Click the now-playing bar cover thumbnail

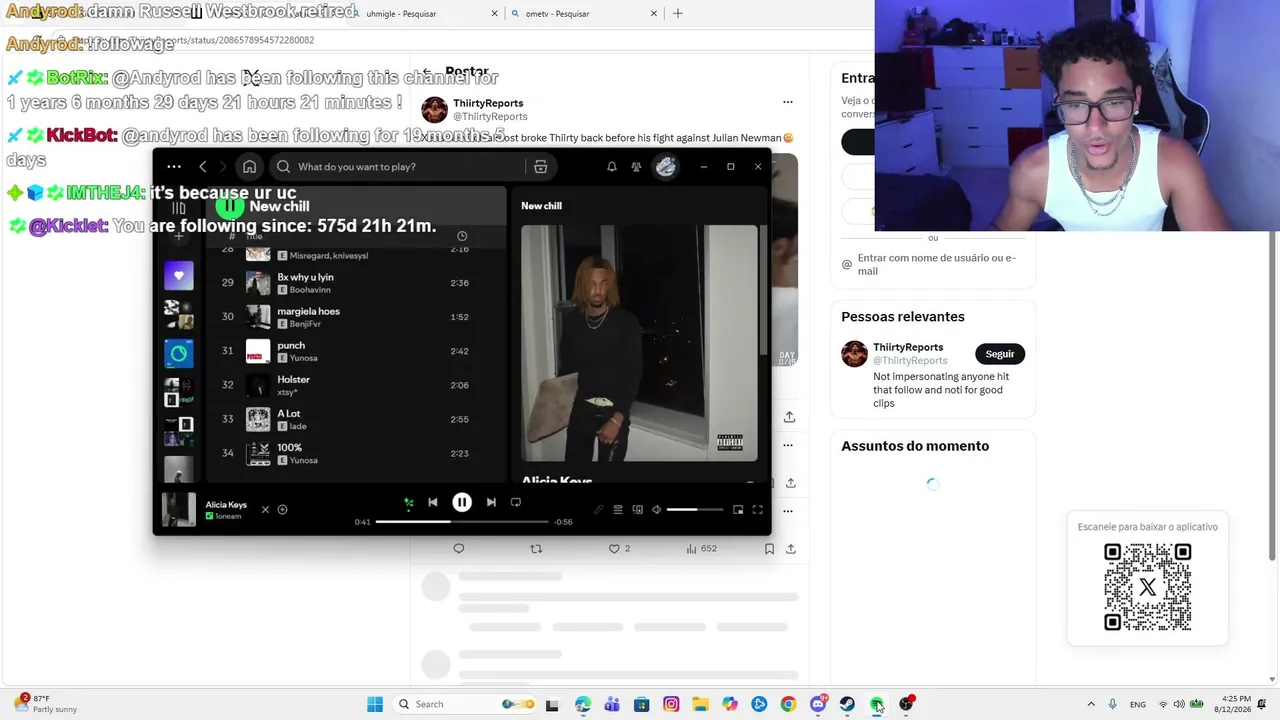(179, 509)
